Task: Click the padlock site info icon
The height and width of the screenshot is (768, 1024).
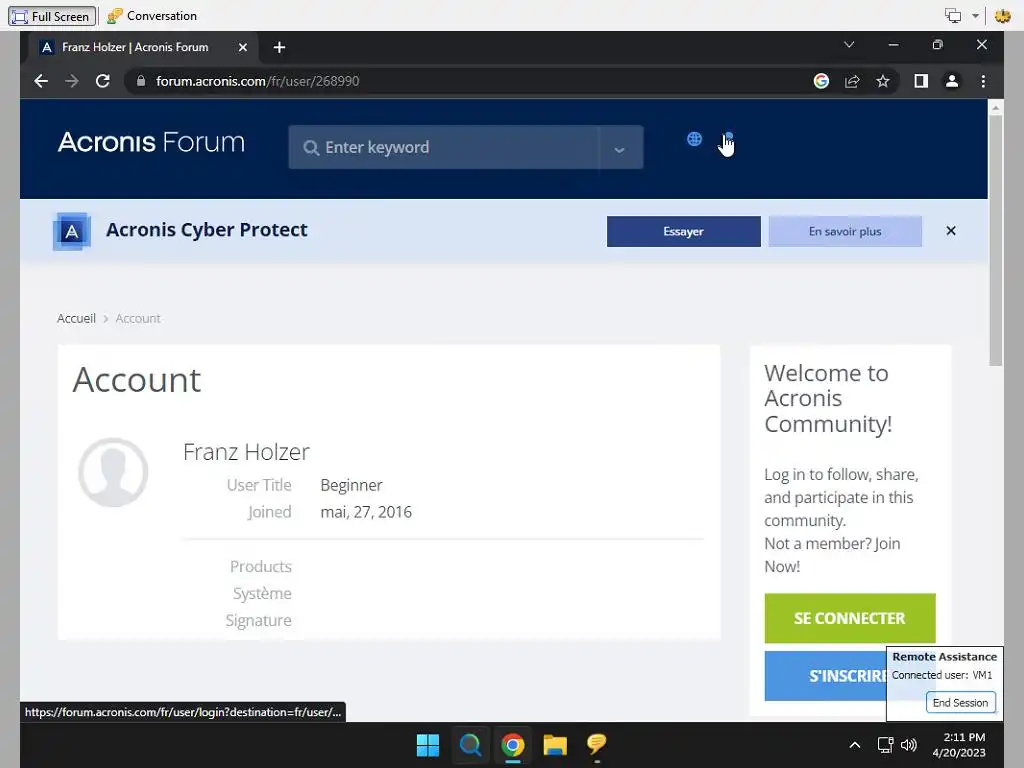Action: pos(140,81)
